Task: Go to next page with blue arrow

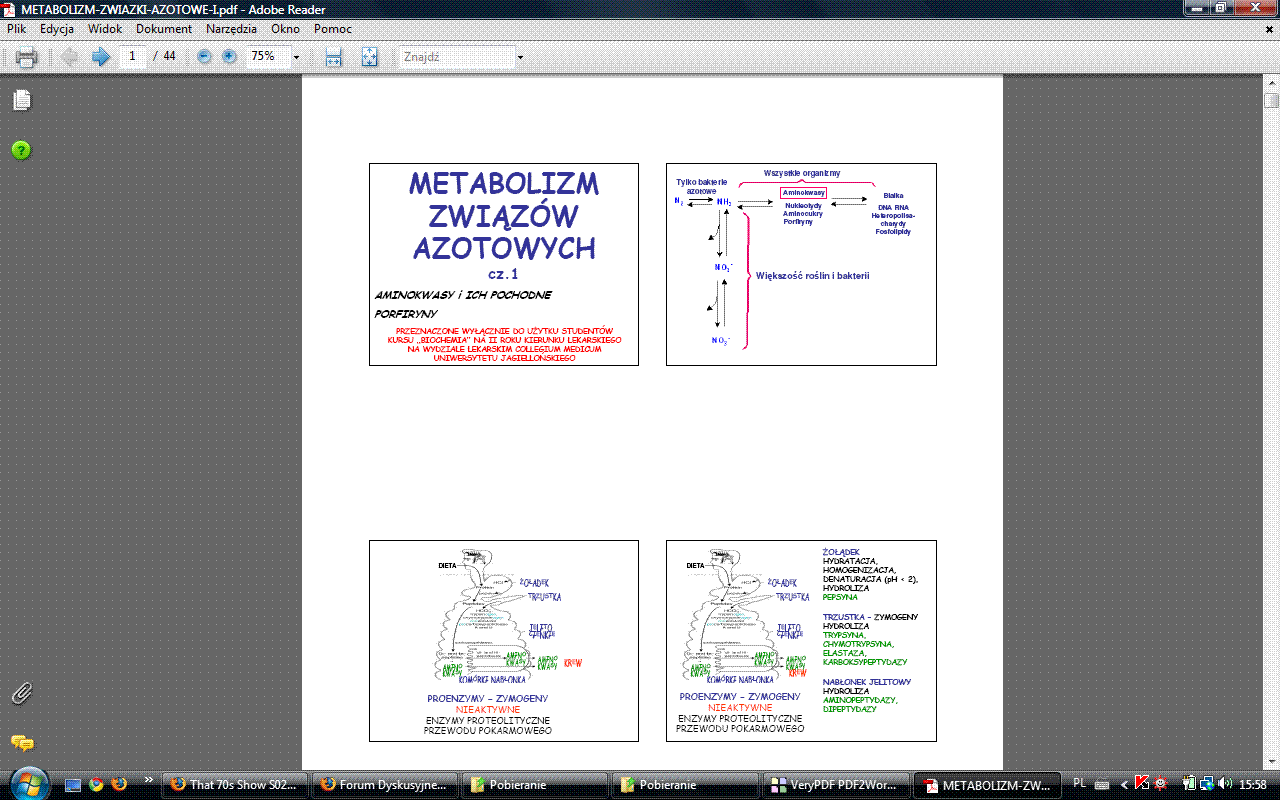Action: (100, 57)
